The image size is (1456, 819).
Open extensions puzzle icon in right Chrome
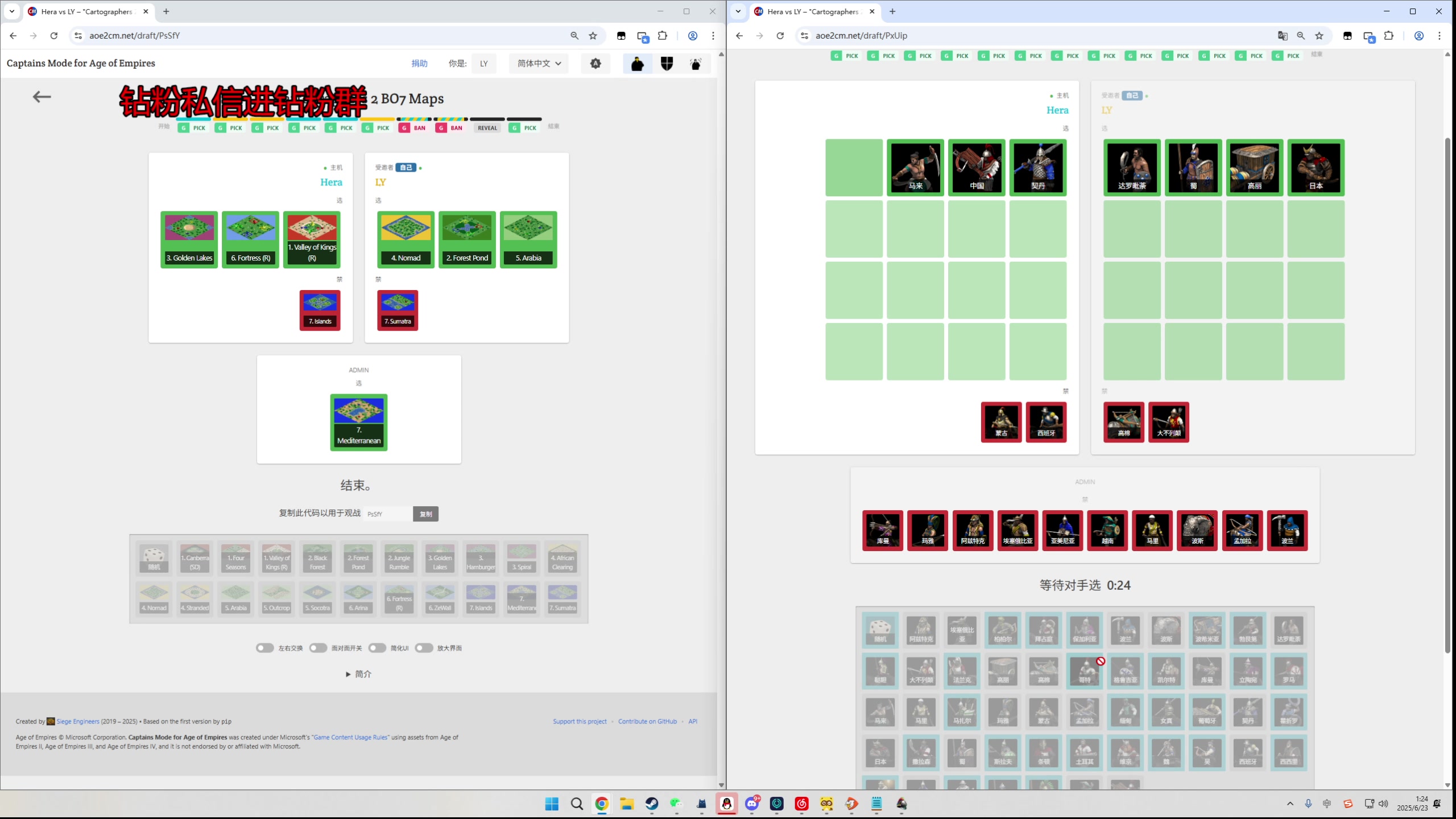pos(1389,35)
